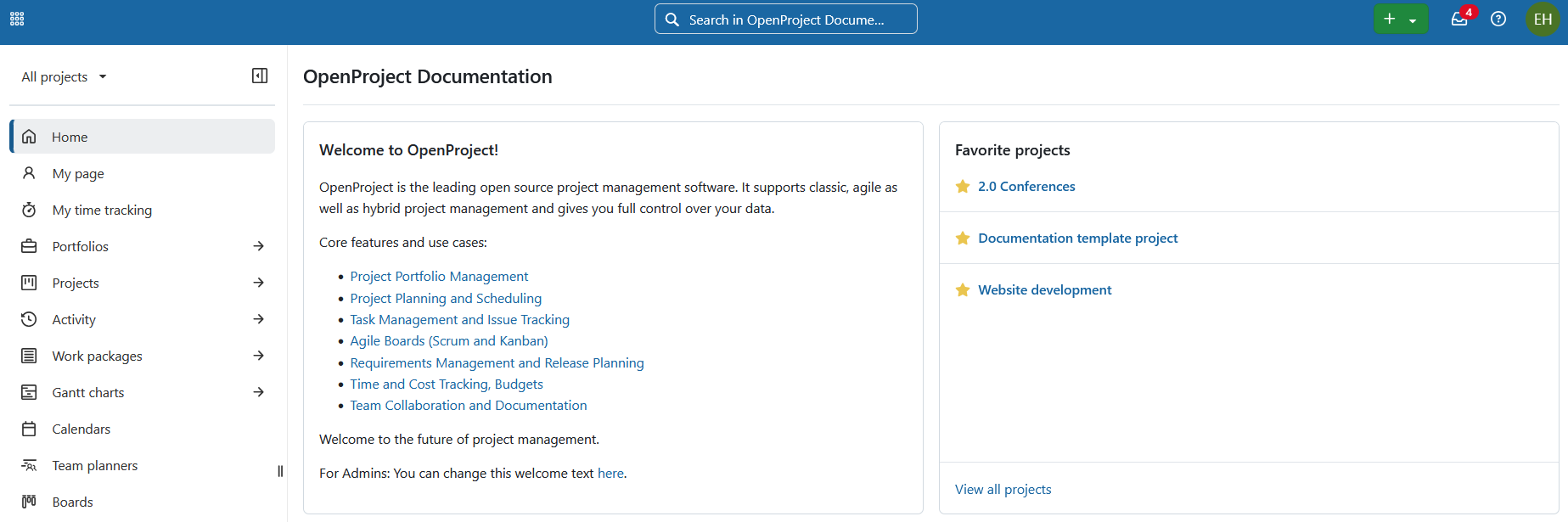Click the Portfolios briefcase icon
This screenshot has width=1568, height=522.
[29, 246]
